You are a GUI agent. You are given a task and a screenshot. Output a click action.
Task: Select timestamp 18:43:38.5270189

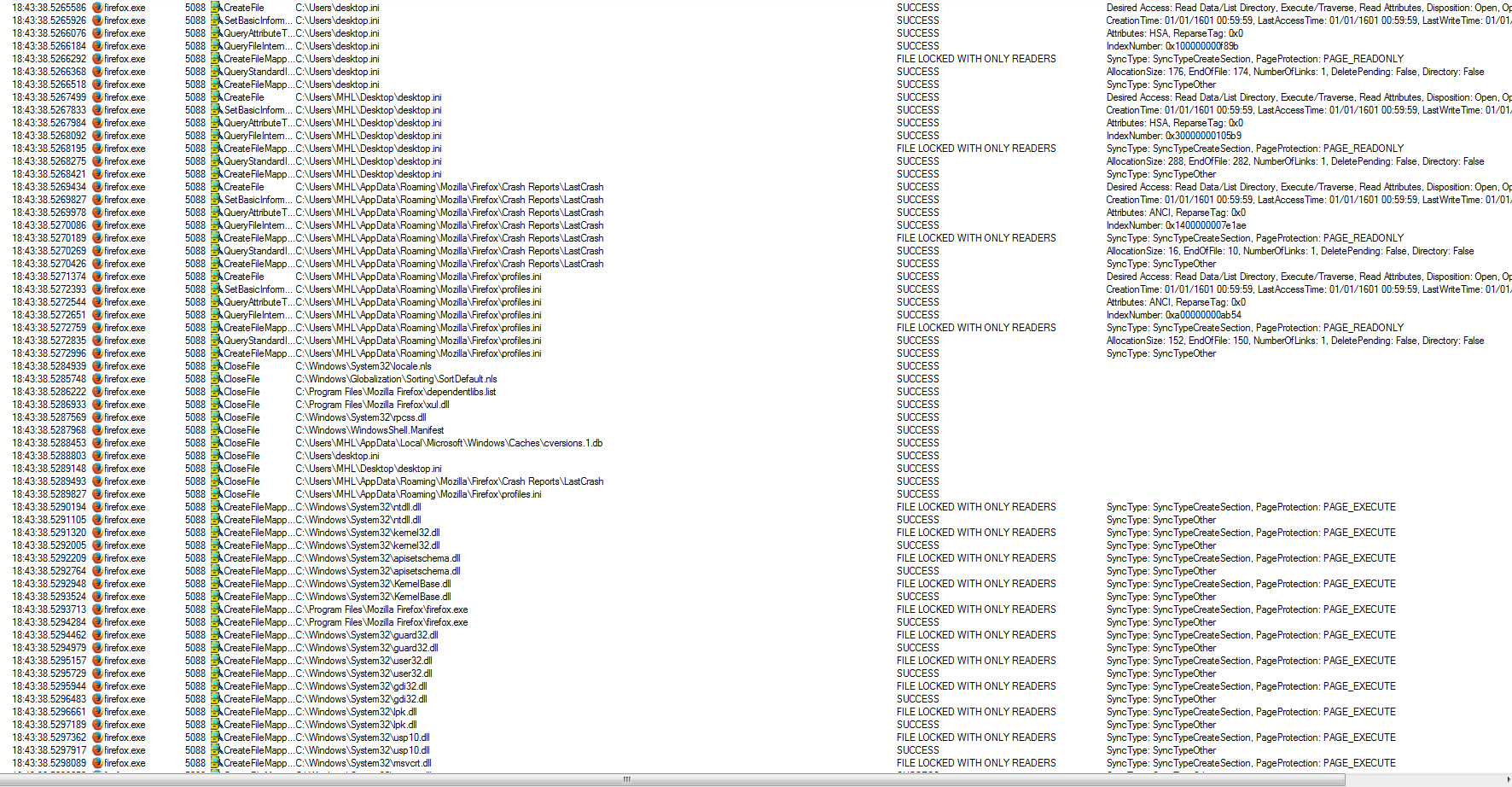49,238
